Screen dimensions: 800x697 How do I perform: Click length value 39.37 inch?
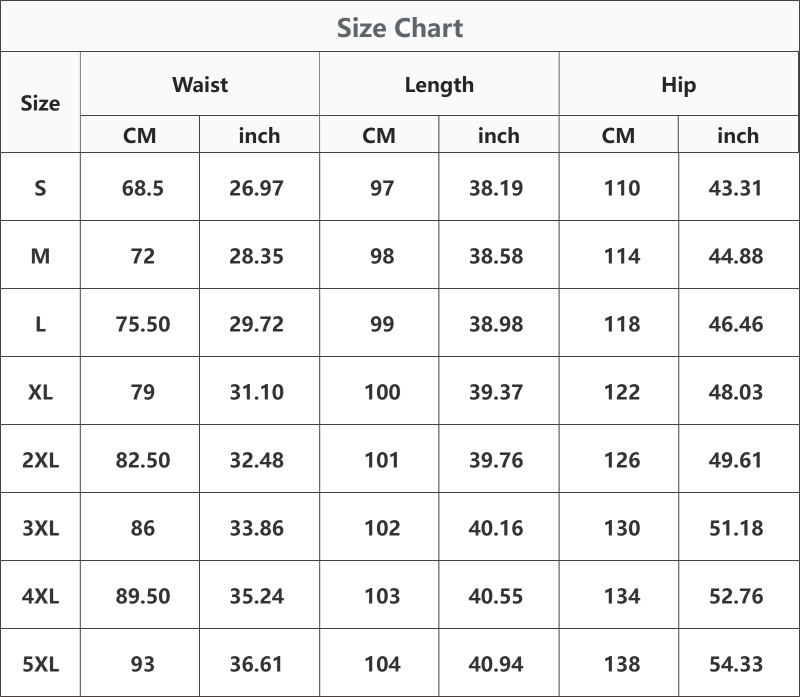tap(496, 392)
